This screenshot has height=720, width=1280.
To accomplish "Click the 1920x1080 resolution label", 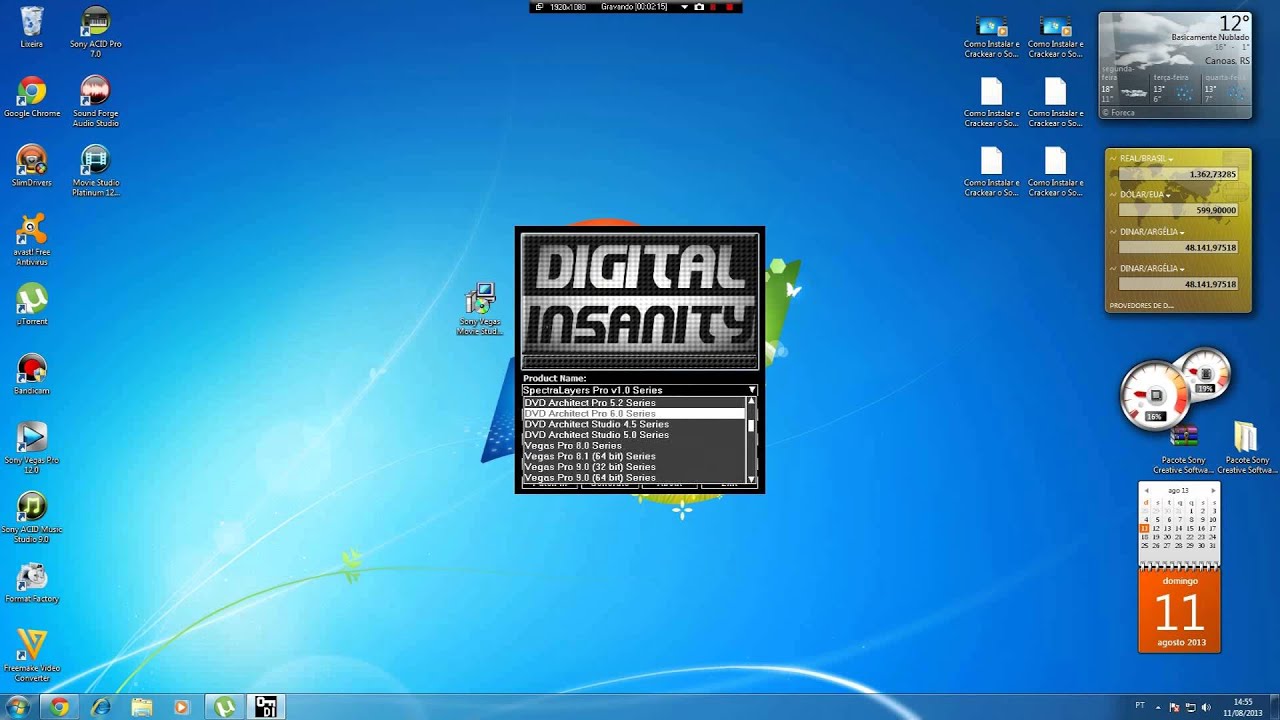I will 568,7.
